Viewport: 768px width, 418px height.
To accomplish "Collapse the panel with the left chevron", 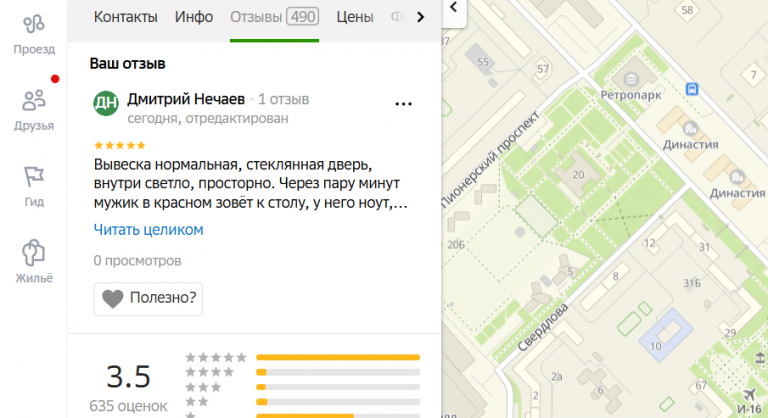I will (x=454, y=7).
